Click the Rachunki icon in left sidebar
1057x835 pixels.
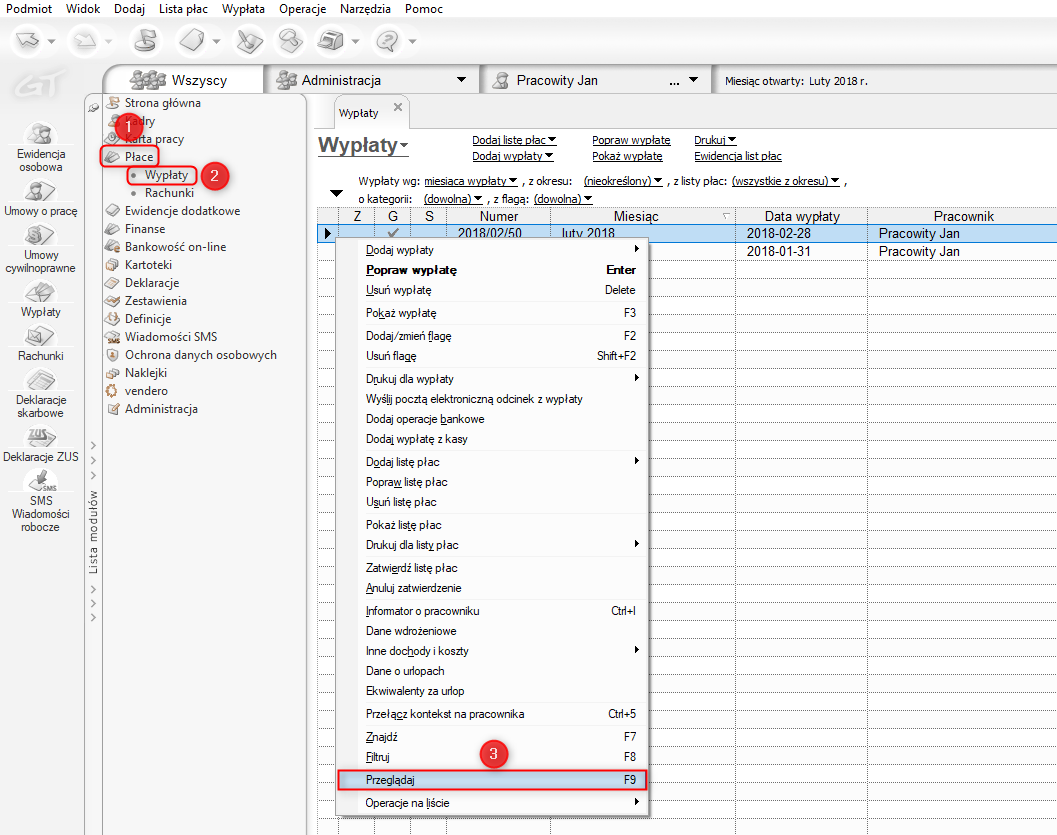coord(40,335)
